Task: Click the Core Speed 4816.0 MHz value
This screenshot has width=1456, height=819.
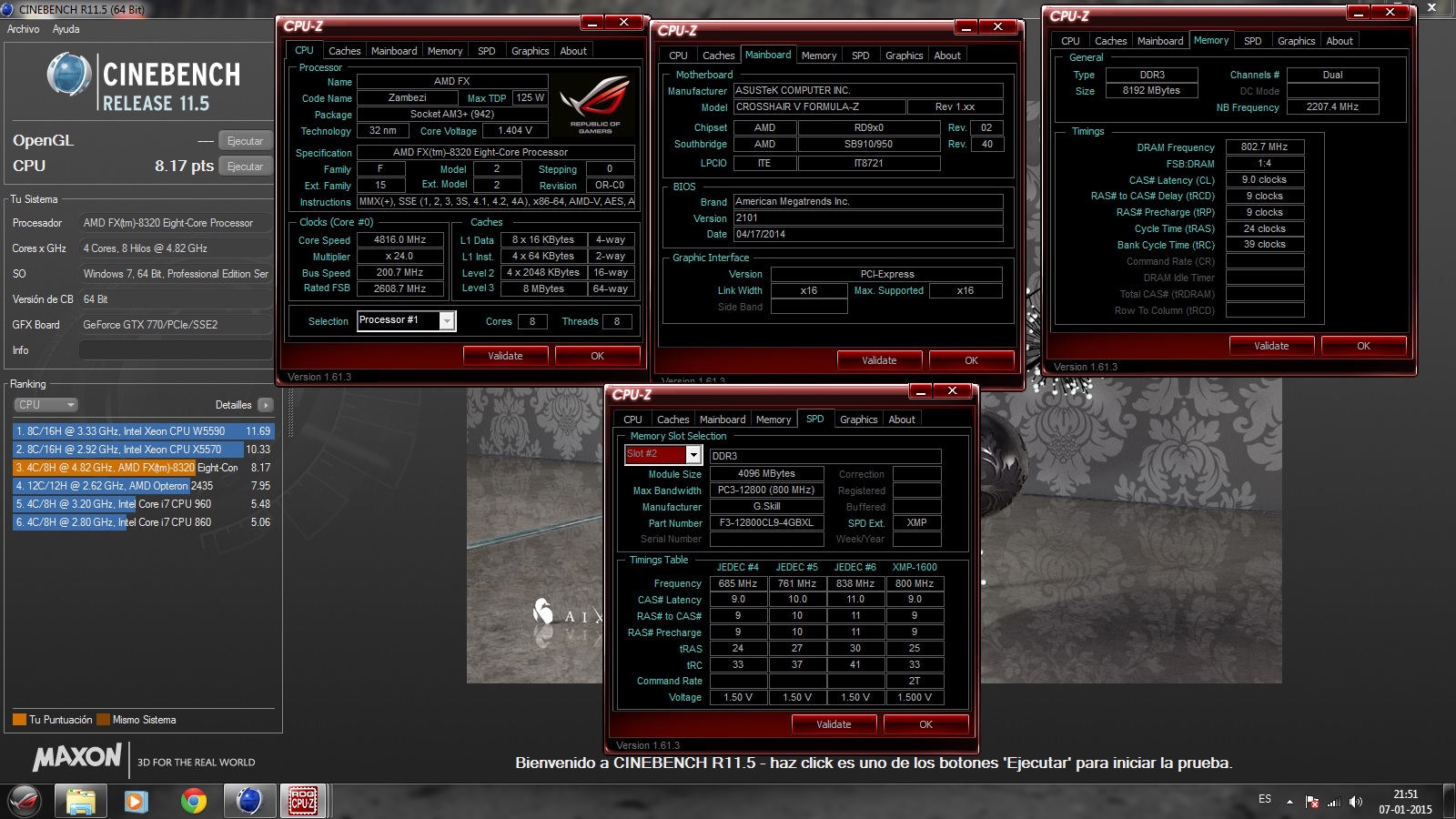Action: 399,240
